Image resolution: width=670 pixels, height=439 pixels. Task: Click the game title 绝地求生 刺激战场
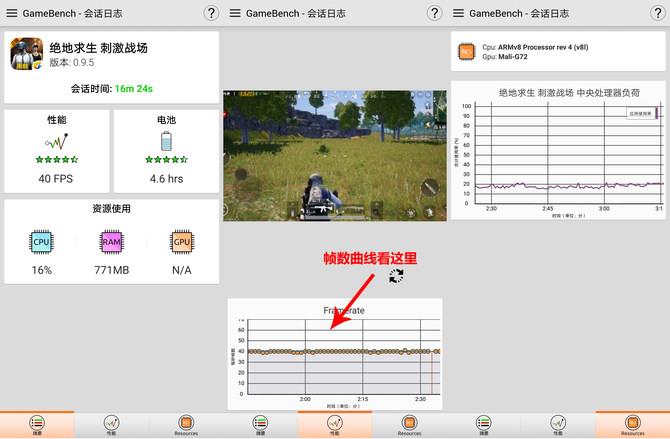coord(98,48)
